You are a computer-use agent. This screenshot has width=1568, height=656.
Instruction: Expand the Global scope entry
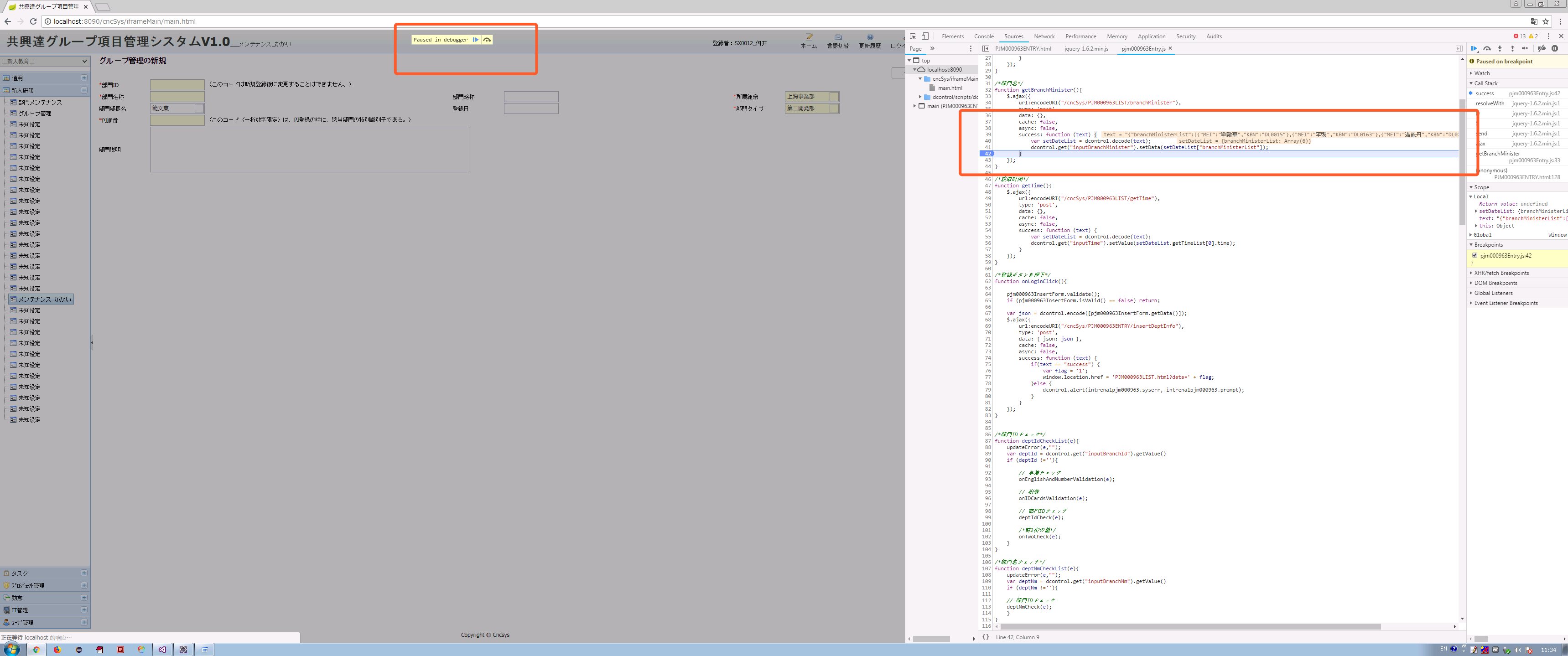[x=1482, y=235]
